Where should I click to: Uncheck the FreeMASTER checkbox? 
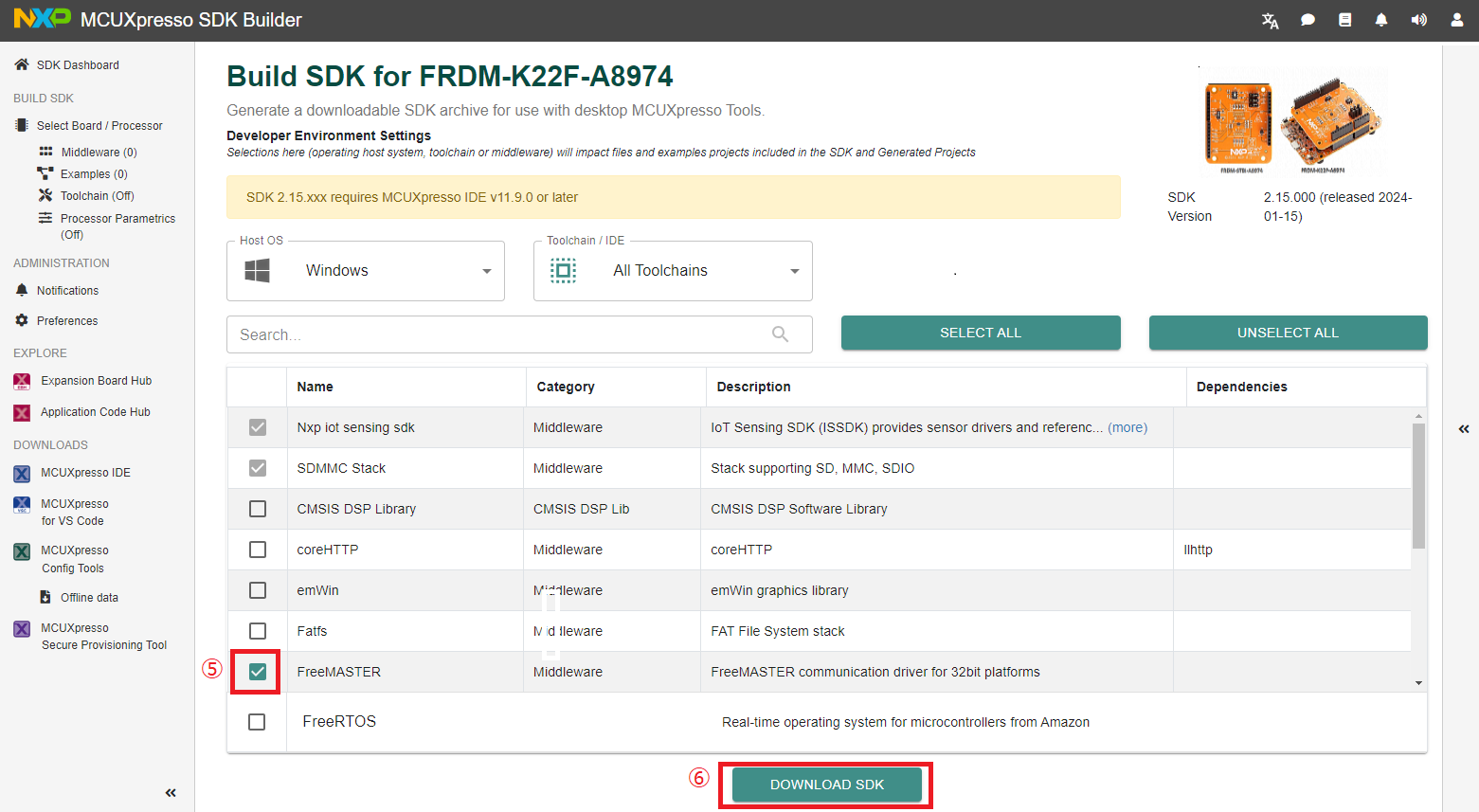(257, 672)
